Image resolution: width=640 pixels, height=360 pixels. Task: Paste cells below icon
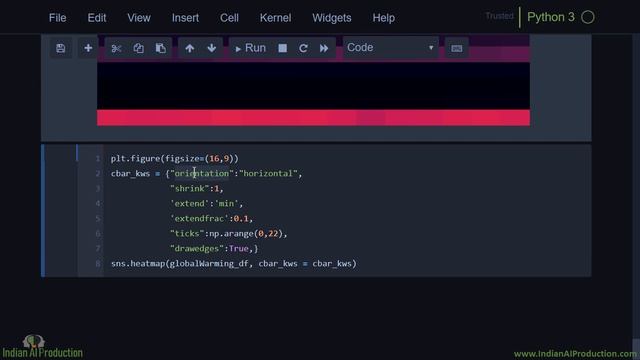click(161, 48)
